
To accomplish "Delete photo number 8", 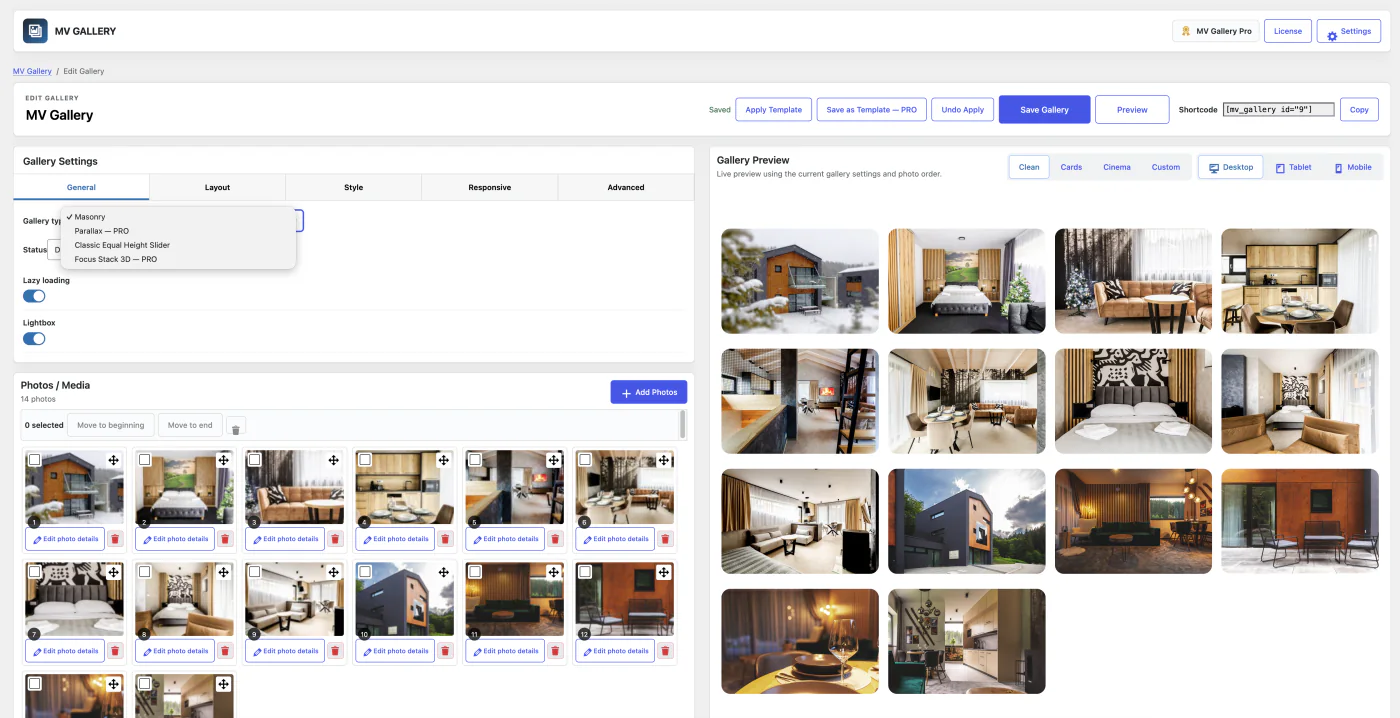I will (x=225, y=651).
